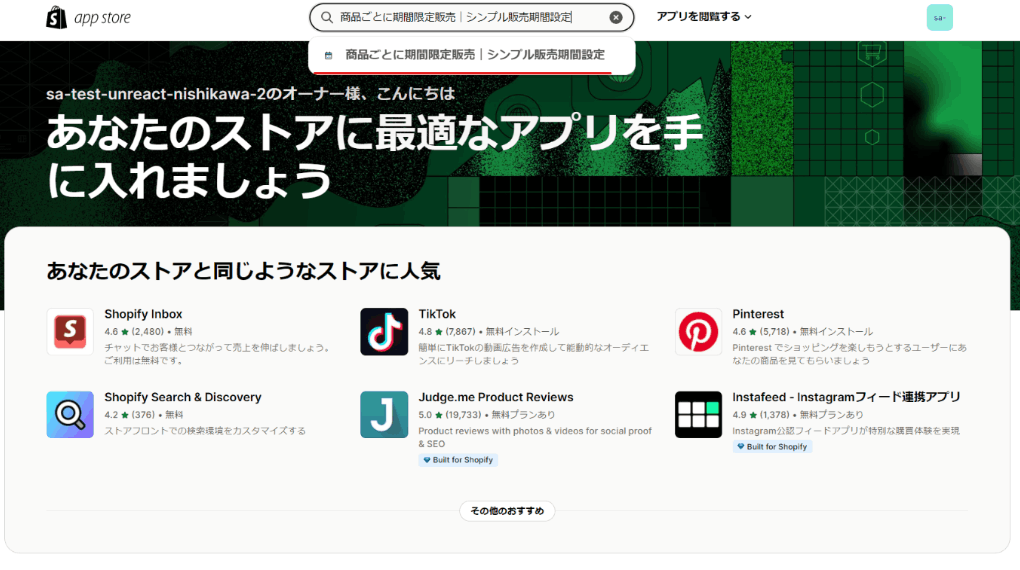Open Instafeed Instagram feed title link
The image size is (1020, 570).
(x=846, y=397)
